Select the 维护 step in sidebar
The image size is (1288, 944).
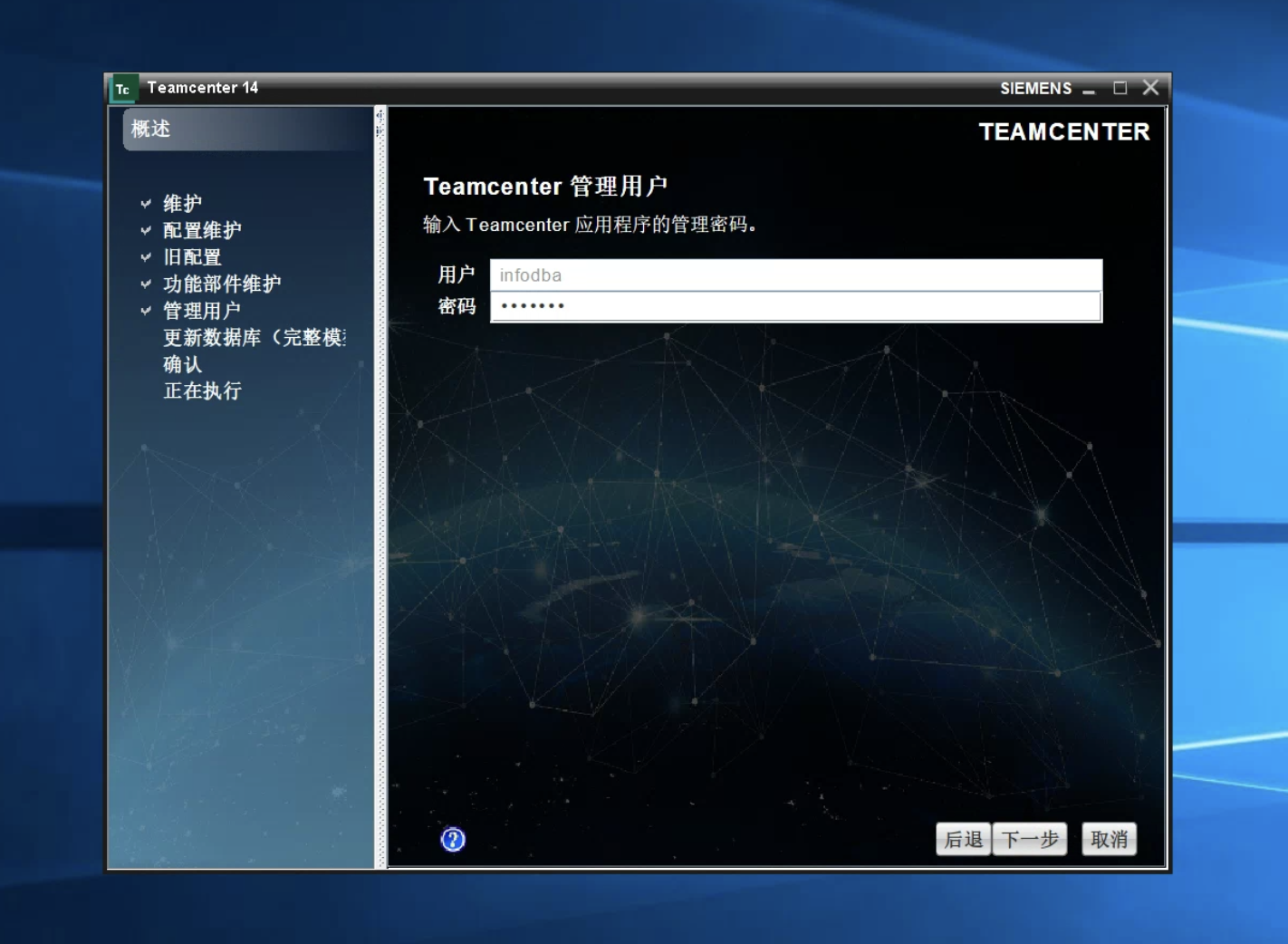182,203
